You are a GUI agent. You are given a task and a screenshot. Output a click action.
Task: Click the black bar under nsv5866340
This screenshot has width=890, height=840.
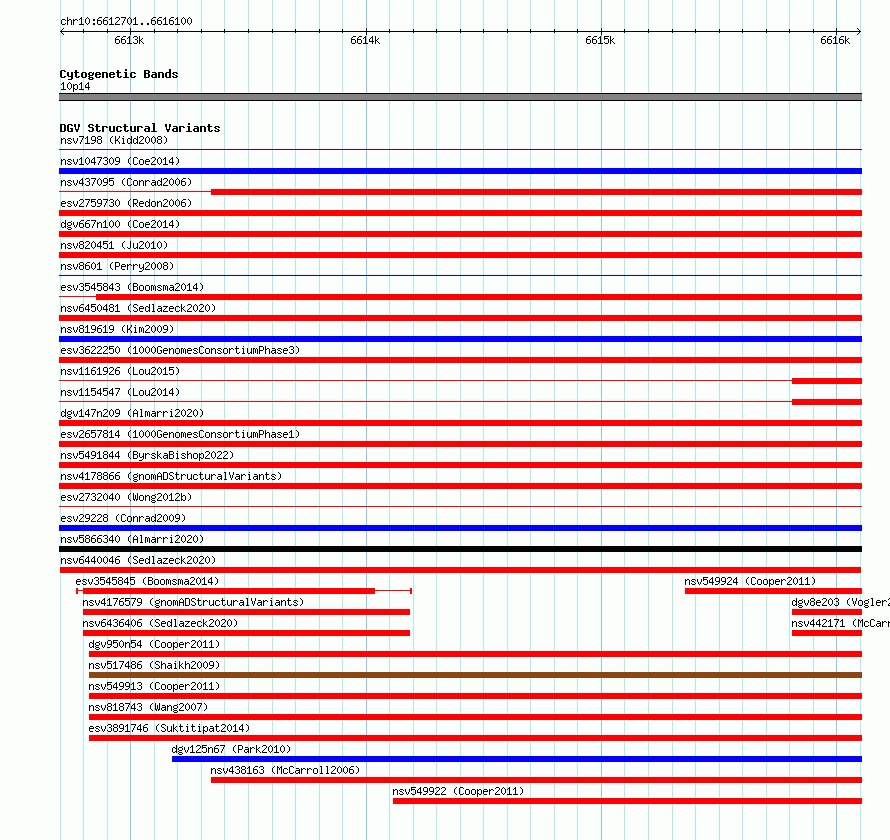coord(460,549)
